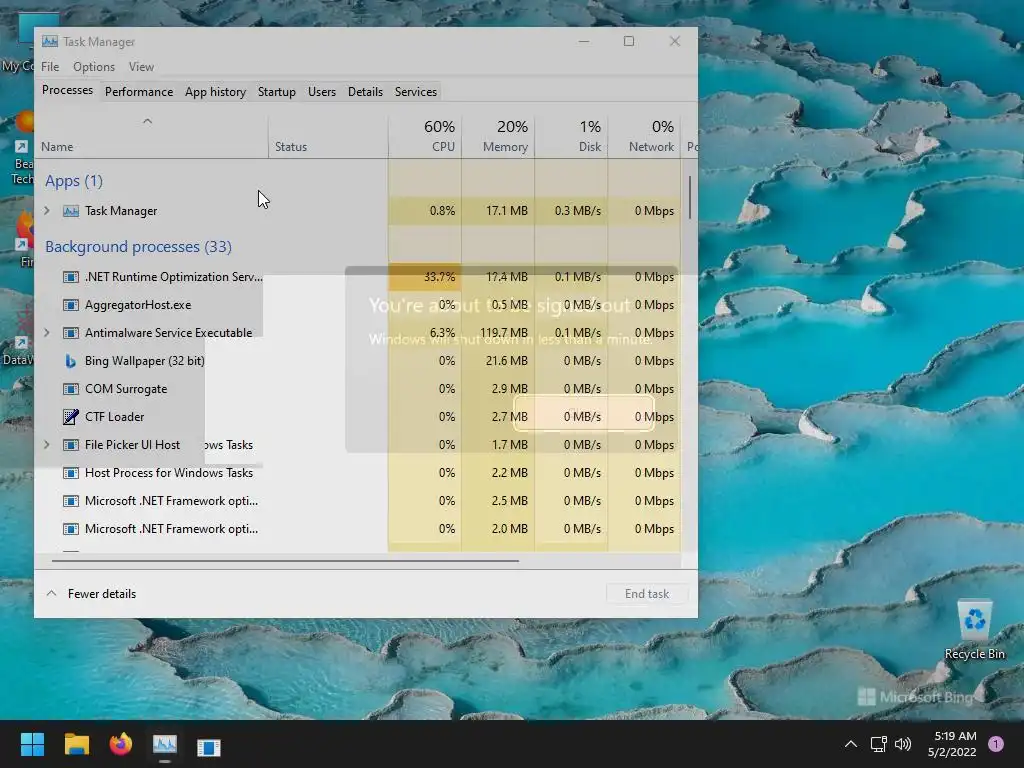The image size is (1024, 768).
Task: Open the Recycle Bin desktop icon
Action: pos(974,630)
